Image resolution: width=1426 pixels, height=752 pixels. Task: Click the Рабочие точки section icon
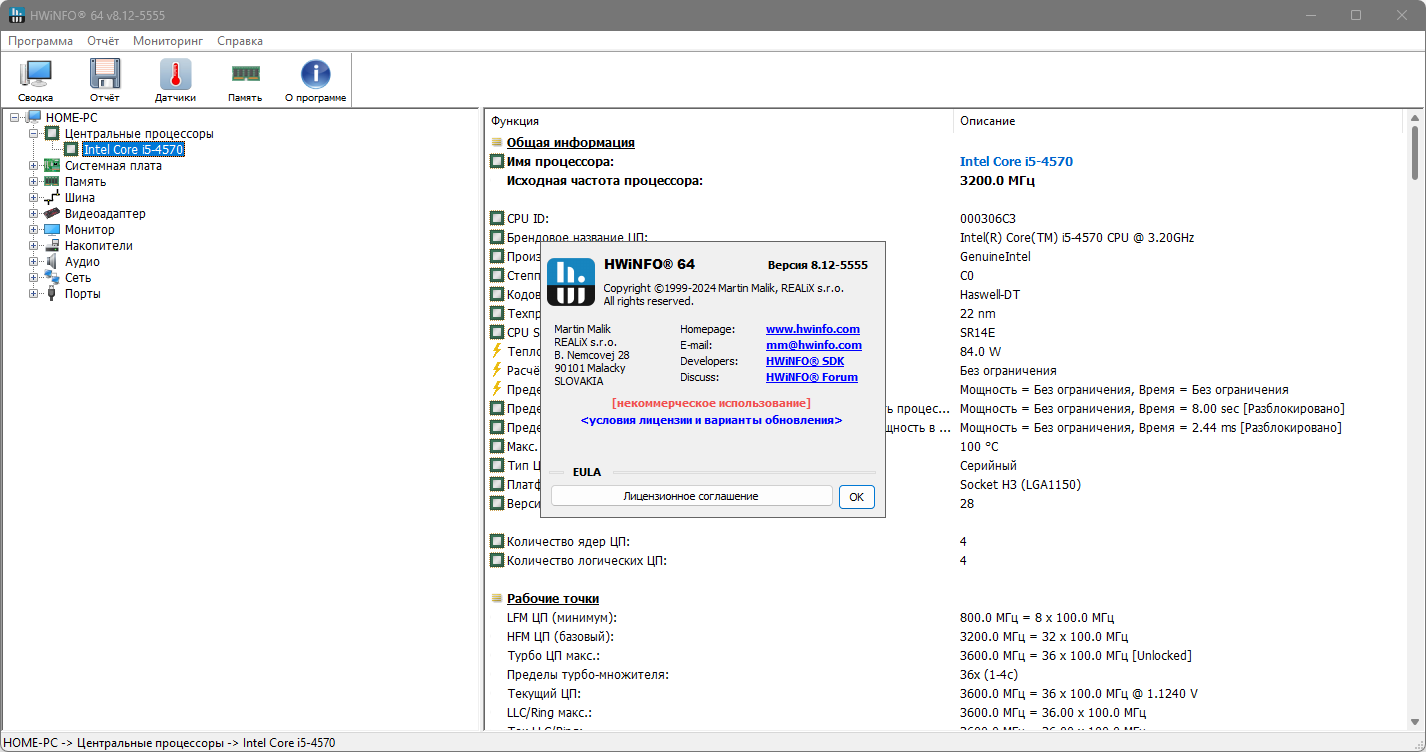pyautogui.click(x=497, y=599)
